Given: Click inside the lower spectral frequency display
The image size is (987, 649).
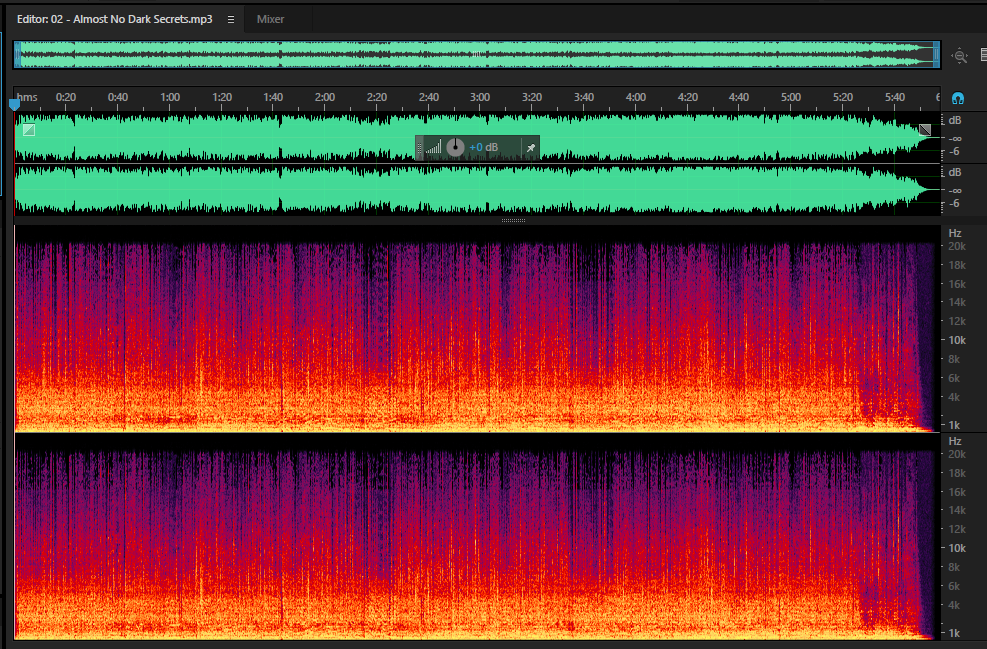Looking at the screenshot, I should coord(477,537).
